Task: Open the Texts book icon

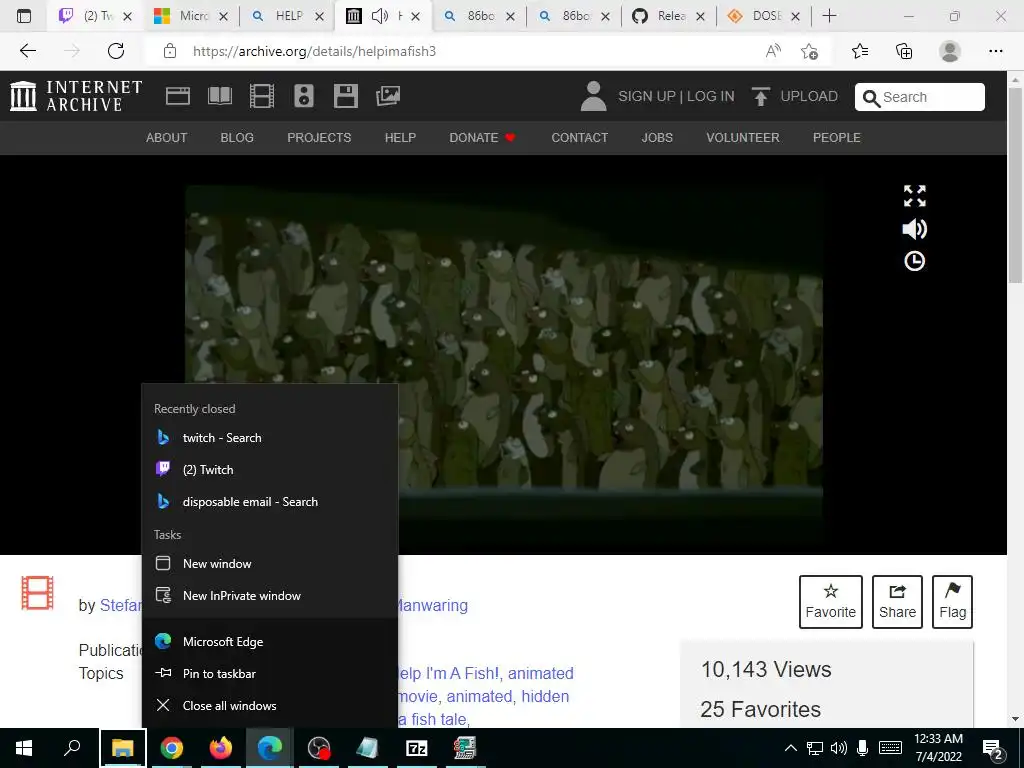Action: (x=219, y=96)
